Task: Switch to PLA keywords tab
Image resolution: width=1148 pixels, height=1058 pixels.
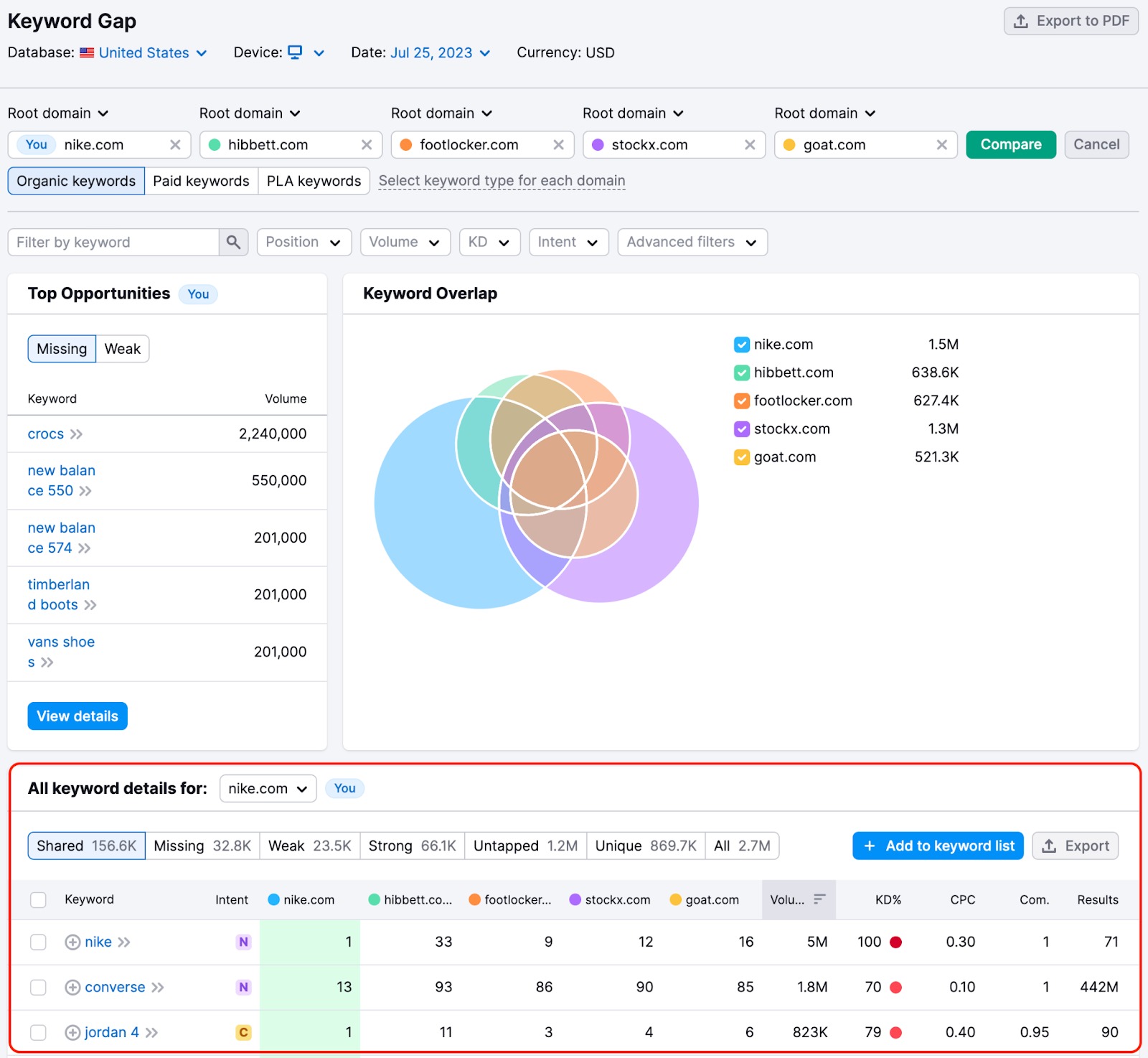Action: 314,181
